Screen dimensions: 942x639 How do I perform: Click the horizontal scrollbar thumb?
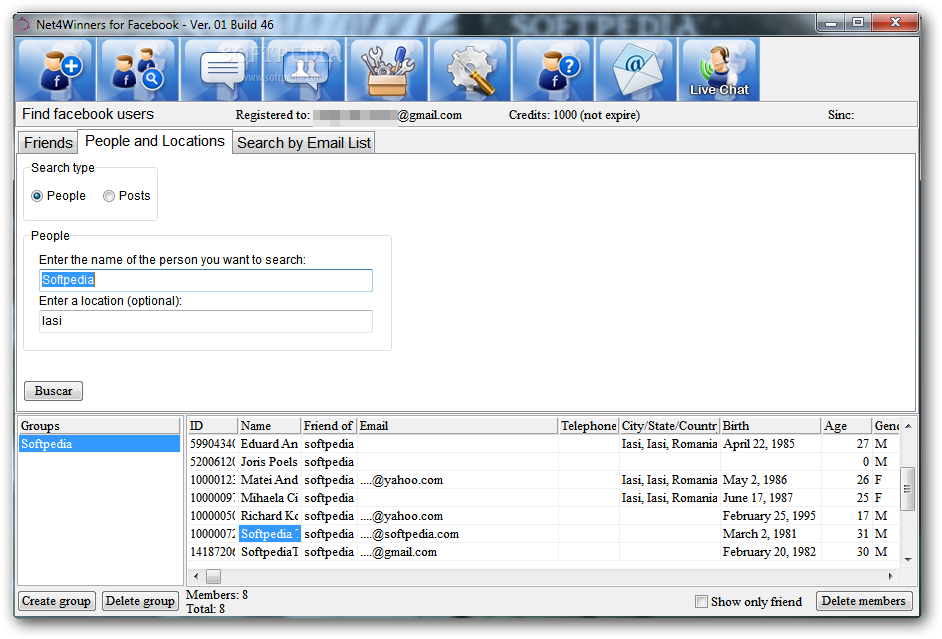point(213,576)
